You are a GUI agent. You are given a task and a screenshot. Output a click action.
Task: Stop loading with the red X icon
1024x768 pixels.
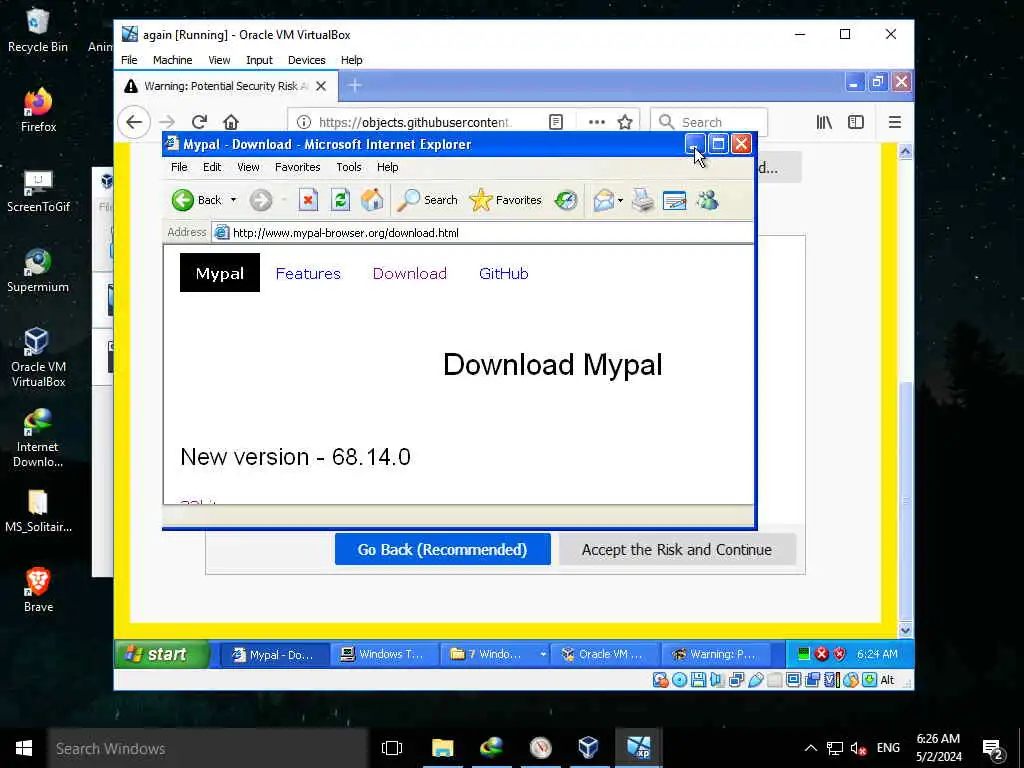pyautogui.click(x=308, y=200)
